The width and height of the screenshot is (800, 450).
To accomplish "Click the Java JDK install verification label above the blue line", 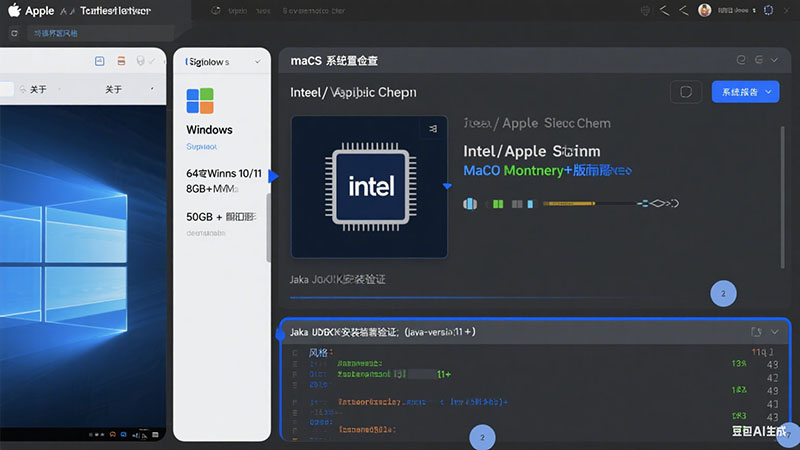I will tap(337, 279).
